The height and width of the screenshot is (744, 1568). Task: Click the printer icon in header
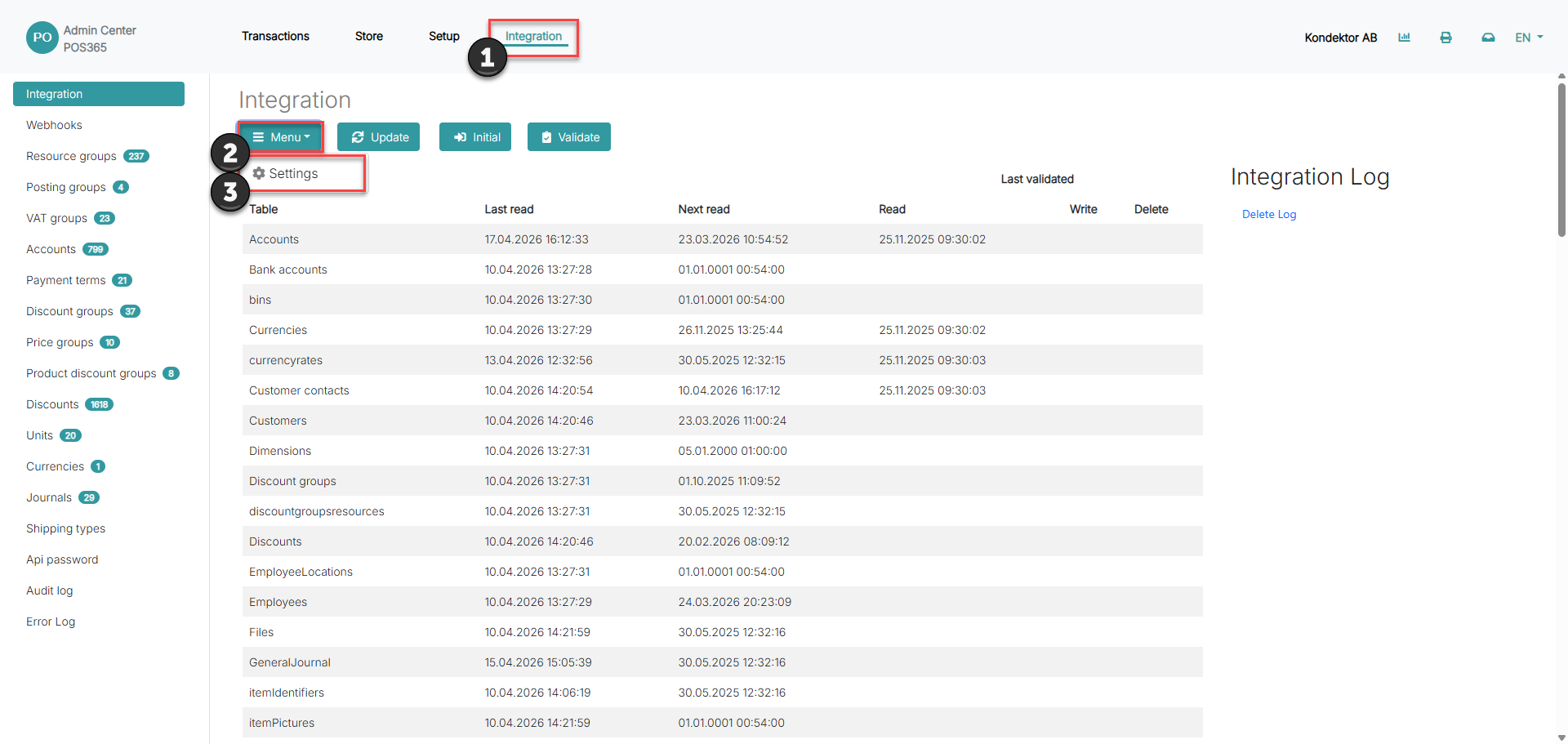(x=1445, y=38)
